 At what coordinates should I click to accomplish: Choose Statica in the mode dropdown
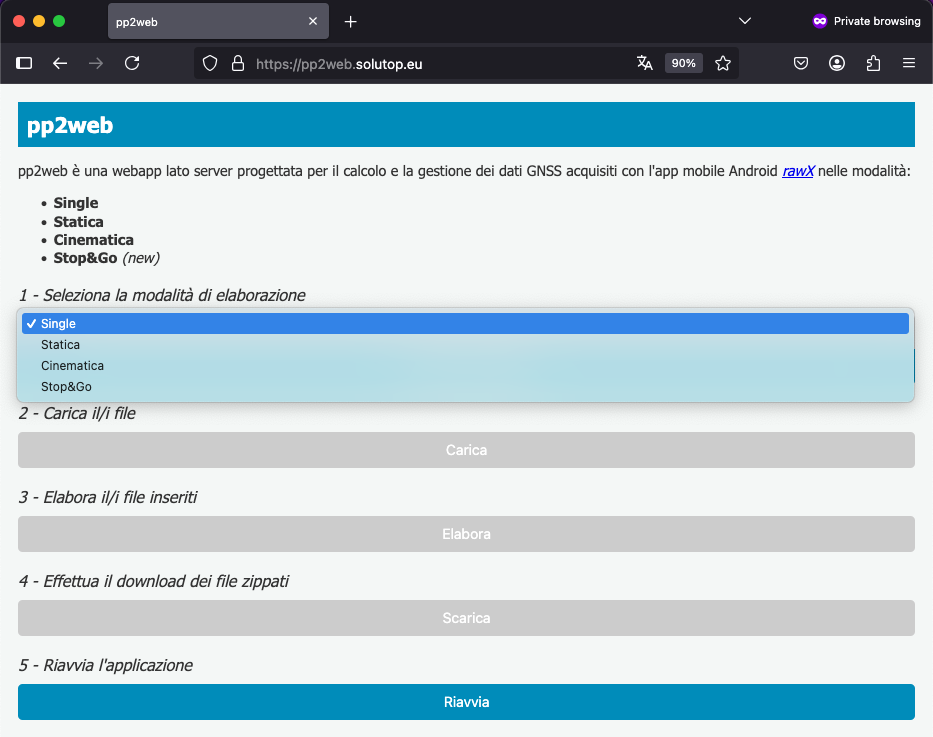(x=465, y=345)
